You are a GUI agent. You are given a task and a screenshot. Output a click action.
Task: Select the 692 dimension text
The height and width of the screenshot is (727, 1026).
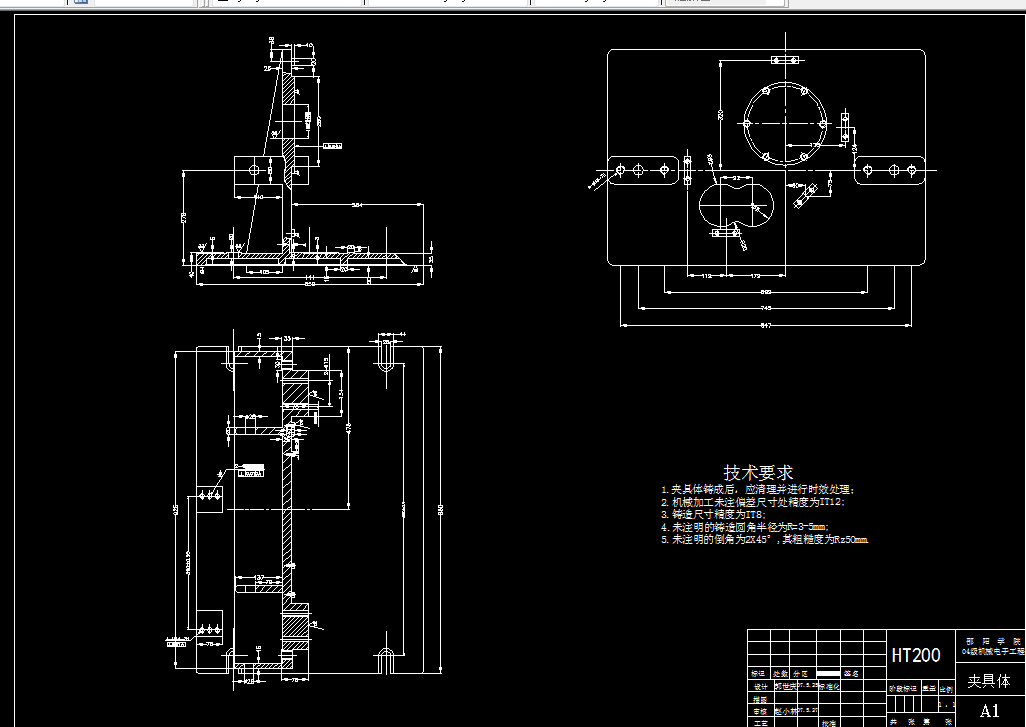pyautogui.click(x=766, y=293)
